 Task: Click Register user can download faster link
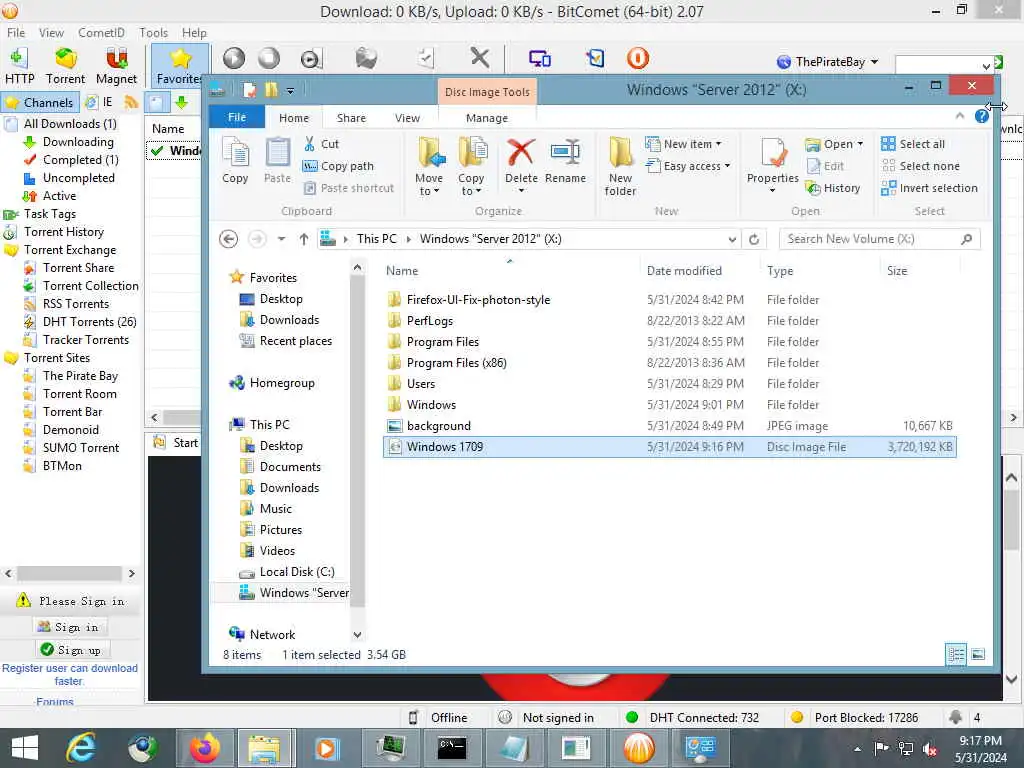(x=69, y=675)
